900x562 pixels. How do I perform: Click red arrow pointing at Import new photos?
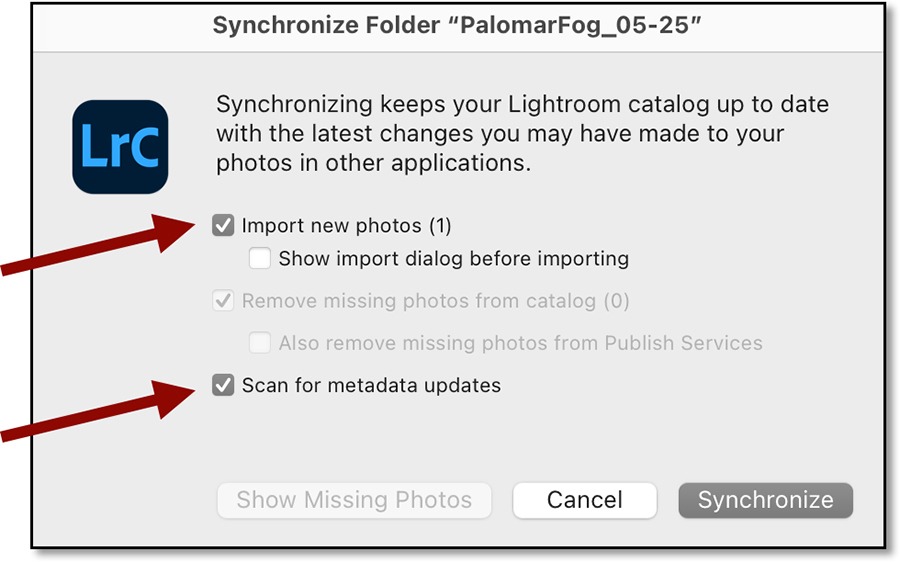click(x=100, y=248)
